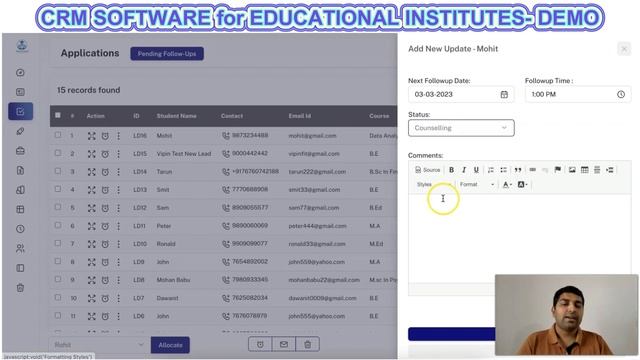The image size is (640, 360).
Task: Click the bulk reminder alarm icon at the bottom
Action: [260, 344]
